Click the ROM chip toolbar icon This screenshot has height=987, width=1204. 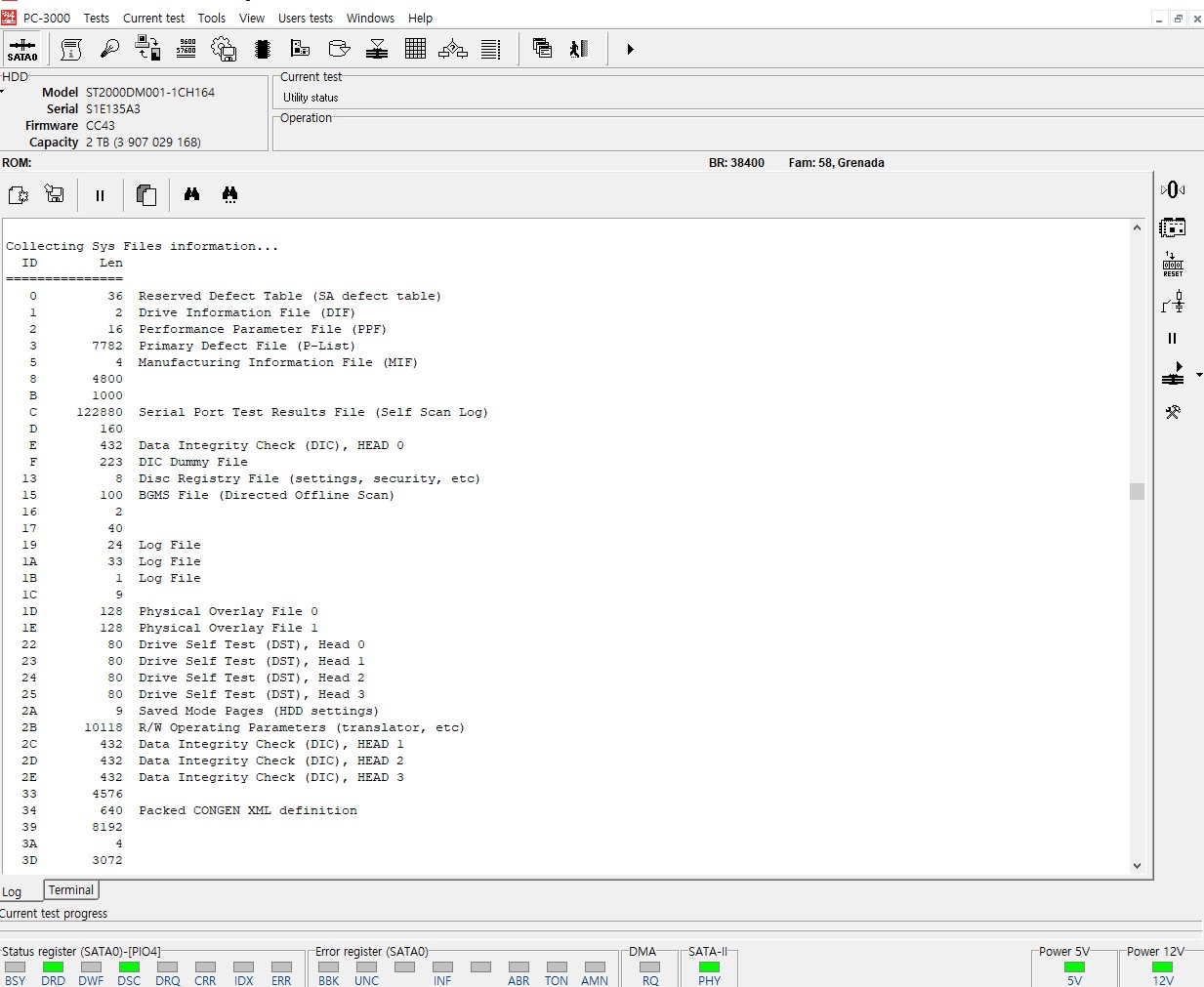pos(262,49)
